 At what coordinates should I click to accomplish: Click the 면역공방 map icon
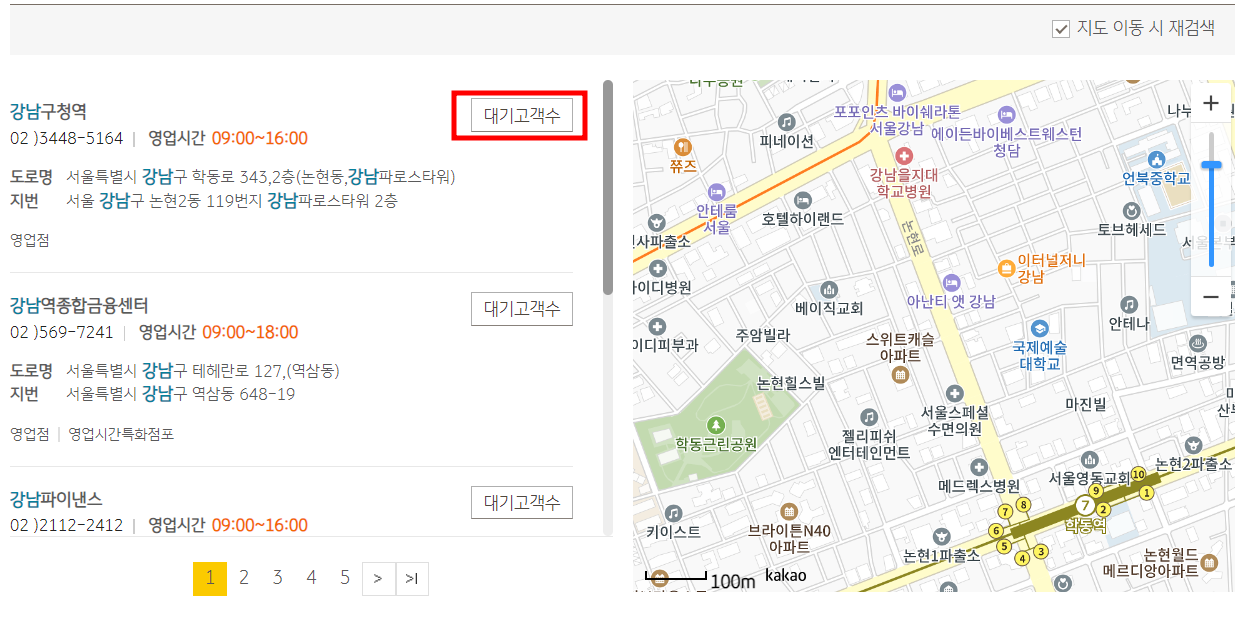(1197, 343)
